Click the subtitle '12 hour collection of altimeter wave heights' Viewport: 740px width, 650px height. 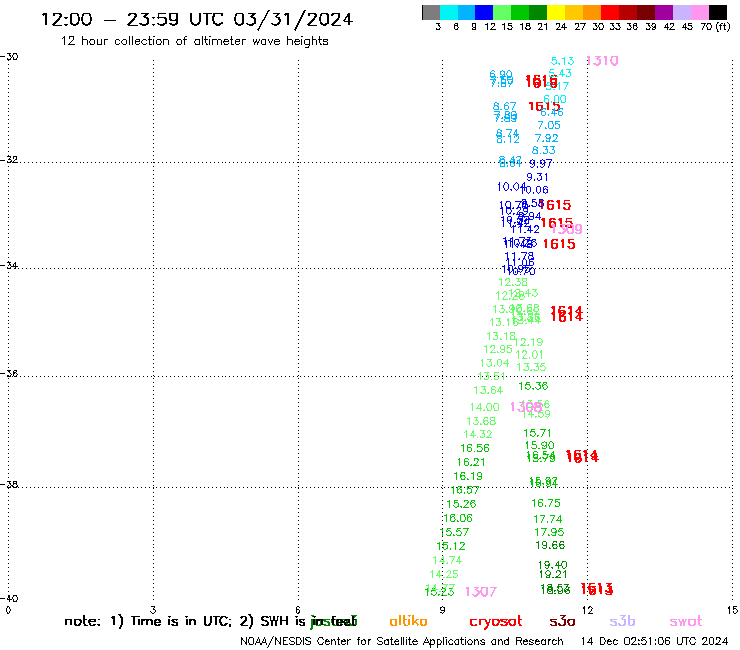(194, 41)
